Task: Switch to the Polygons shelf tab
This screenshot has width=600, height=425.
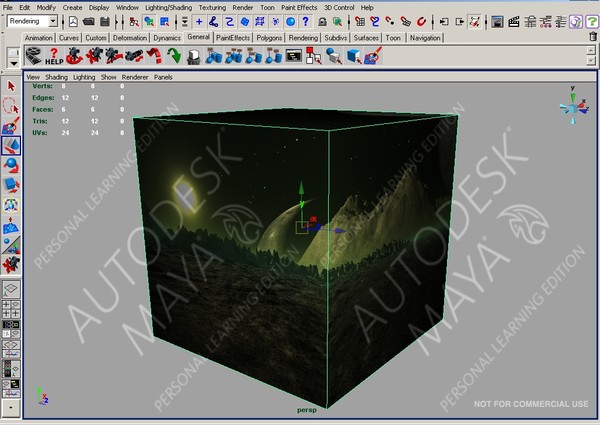Action: click(269, 38)
